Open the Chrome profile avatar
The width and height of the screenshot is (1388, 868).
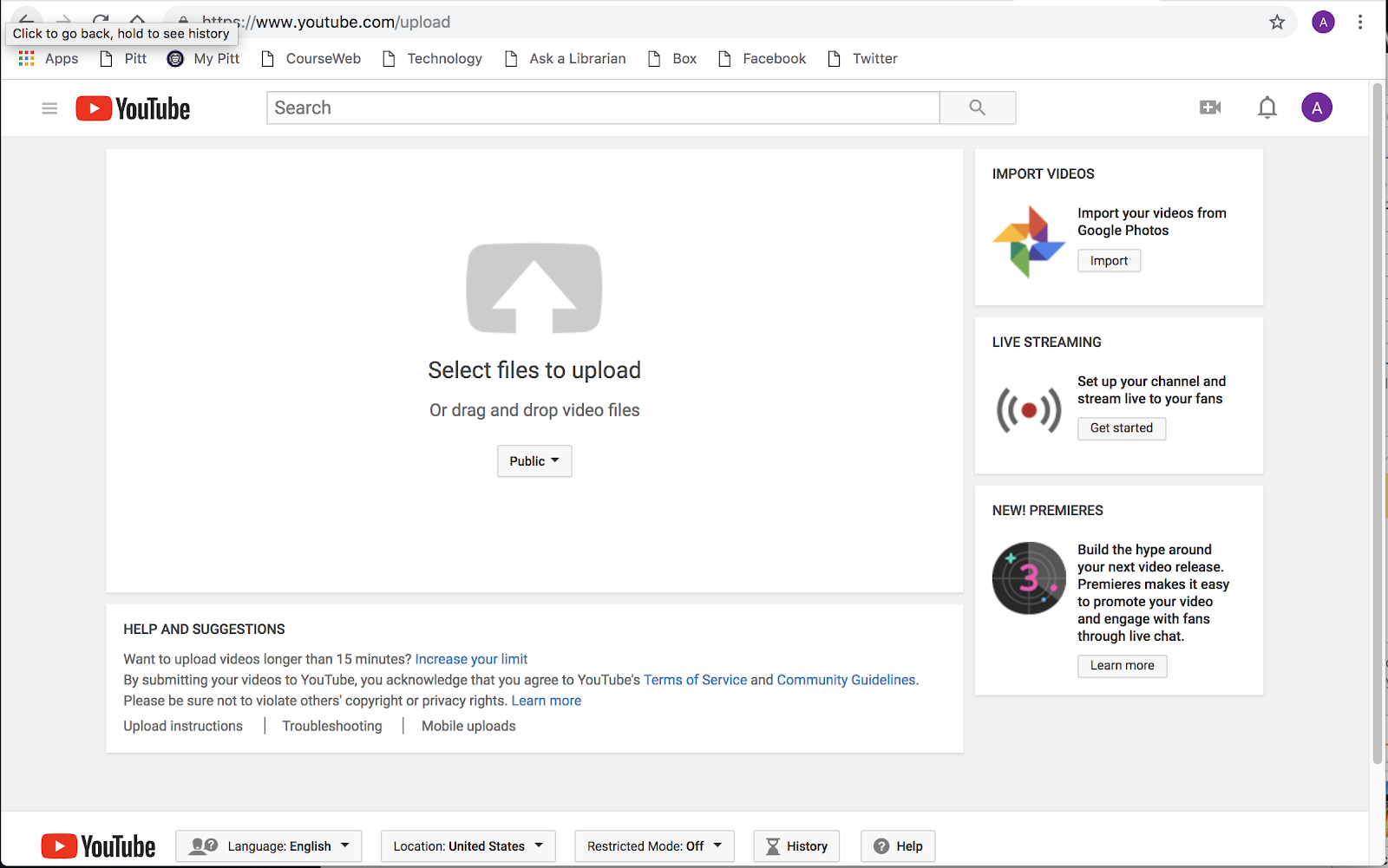click(1323, 23)
